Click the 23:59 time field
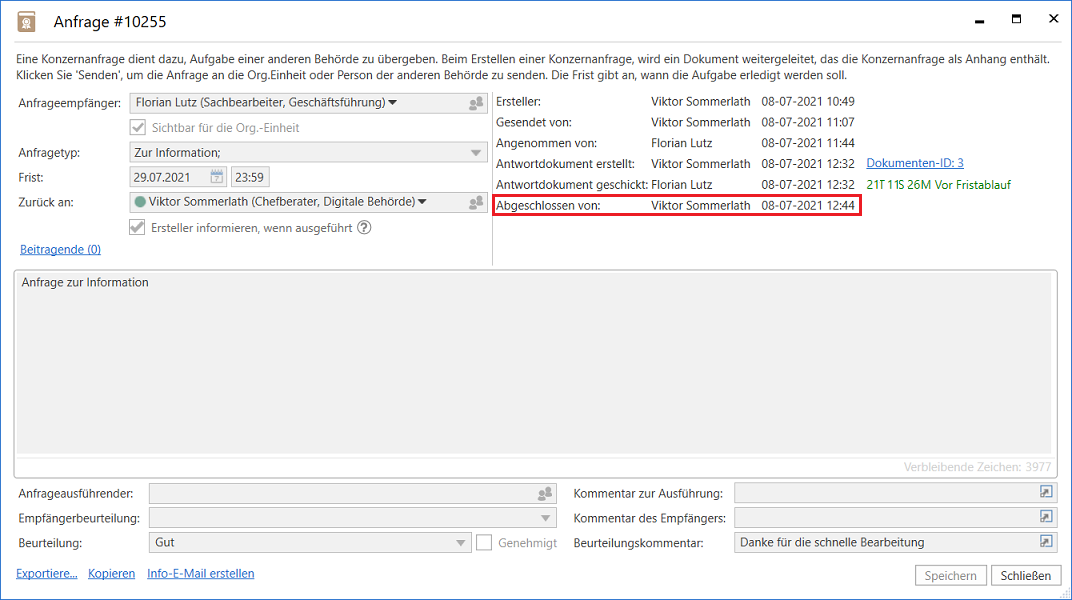1072x600 pixels. pyautogui.click(x=250, y=178)
